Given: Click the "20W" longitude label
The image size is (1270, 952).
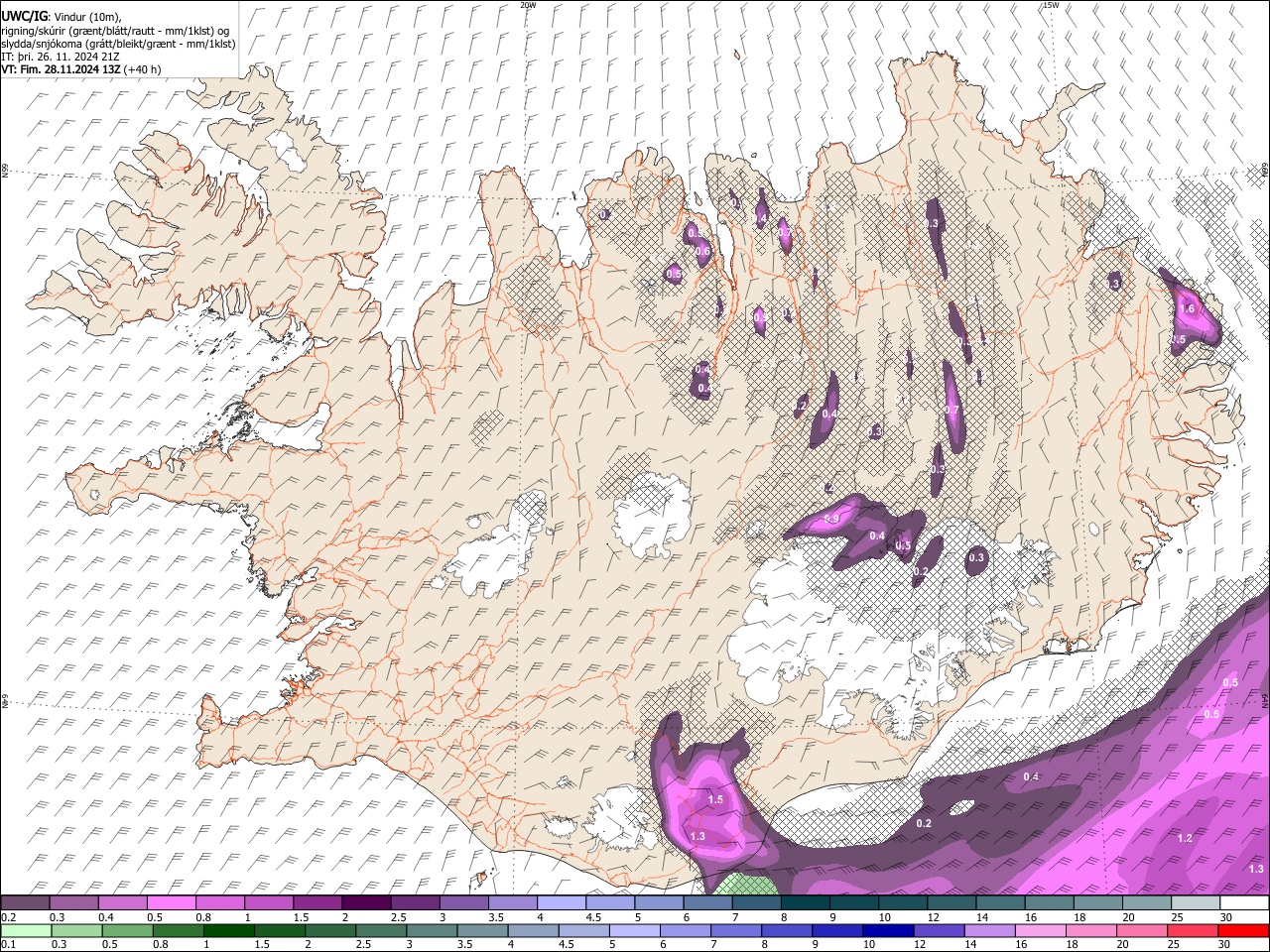Looking at the screenshot, I should click(528, 5).
